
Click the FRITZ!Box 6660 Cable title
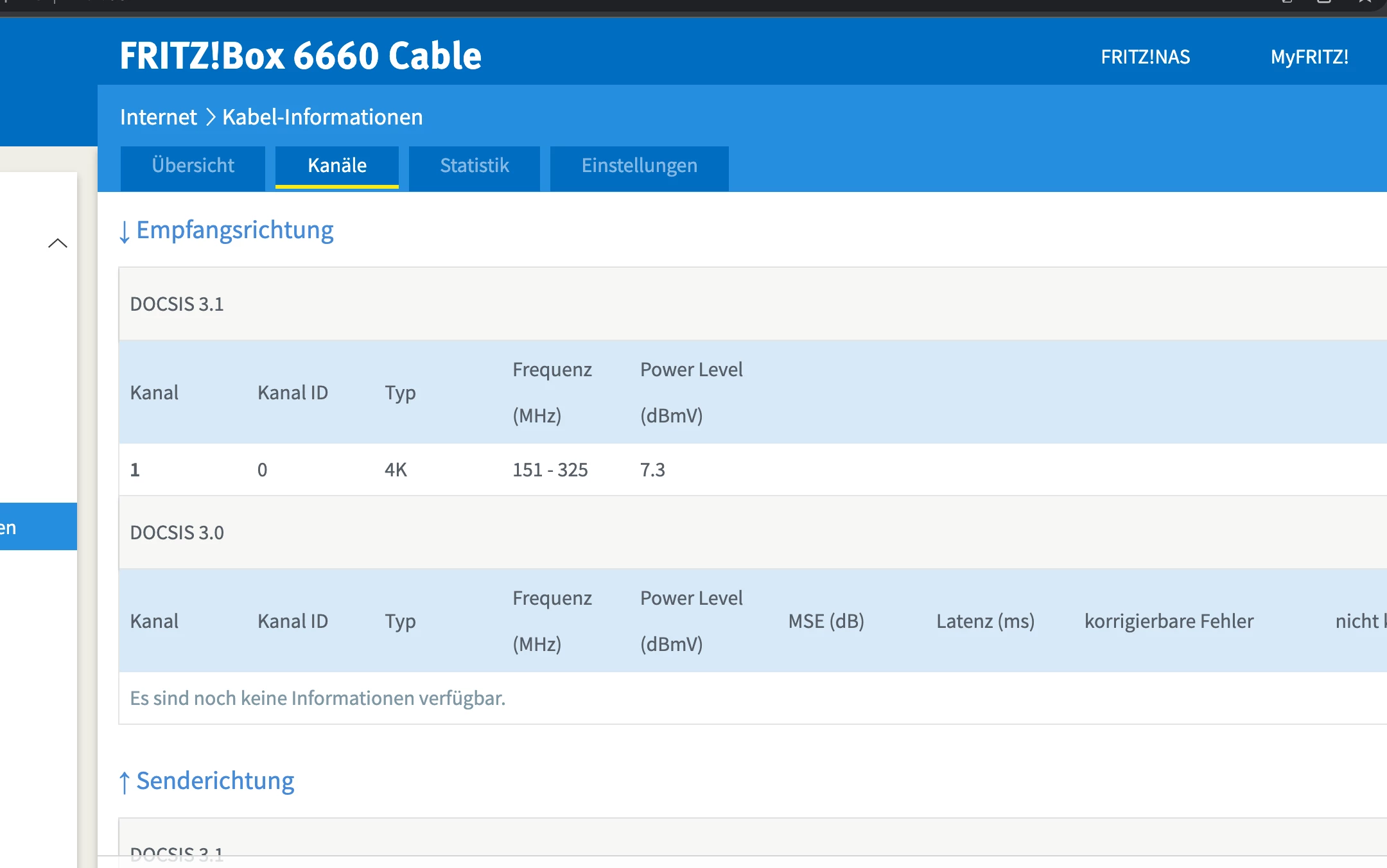tap(301, 56)
